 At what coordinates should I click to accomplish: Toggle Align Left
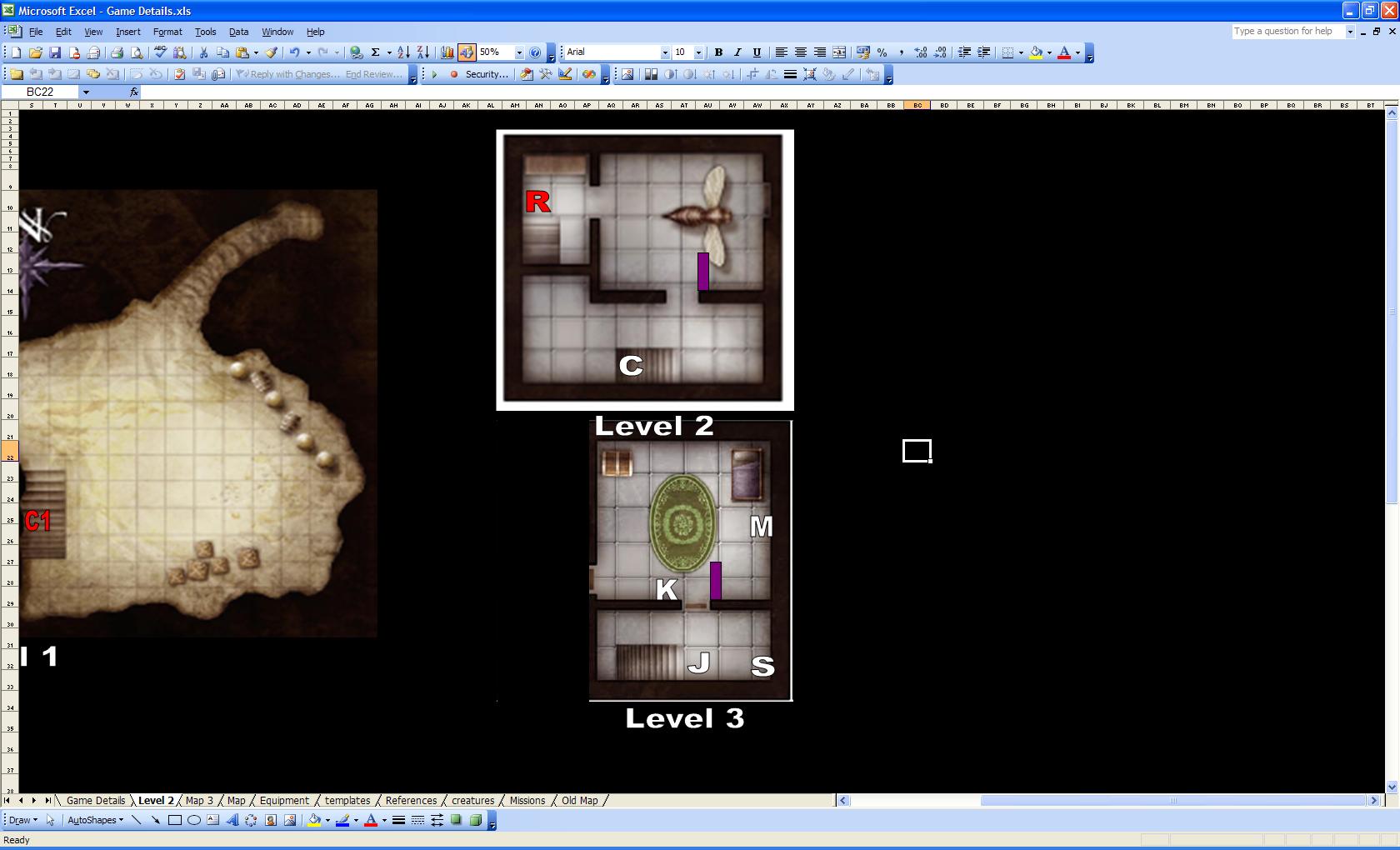pos(781,52)
